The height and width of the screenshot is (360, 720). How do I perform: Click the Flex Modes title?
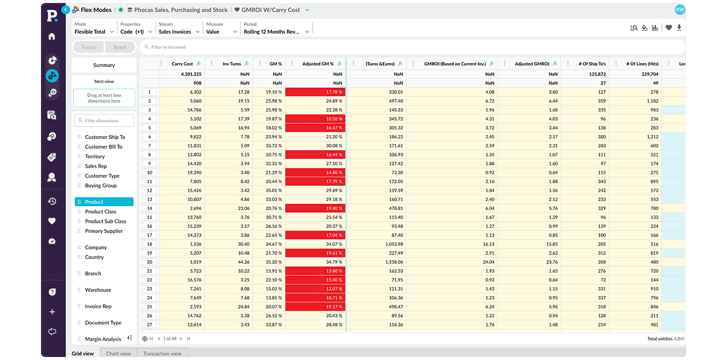pyautogui.click(x=96, y=10)
